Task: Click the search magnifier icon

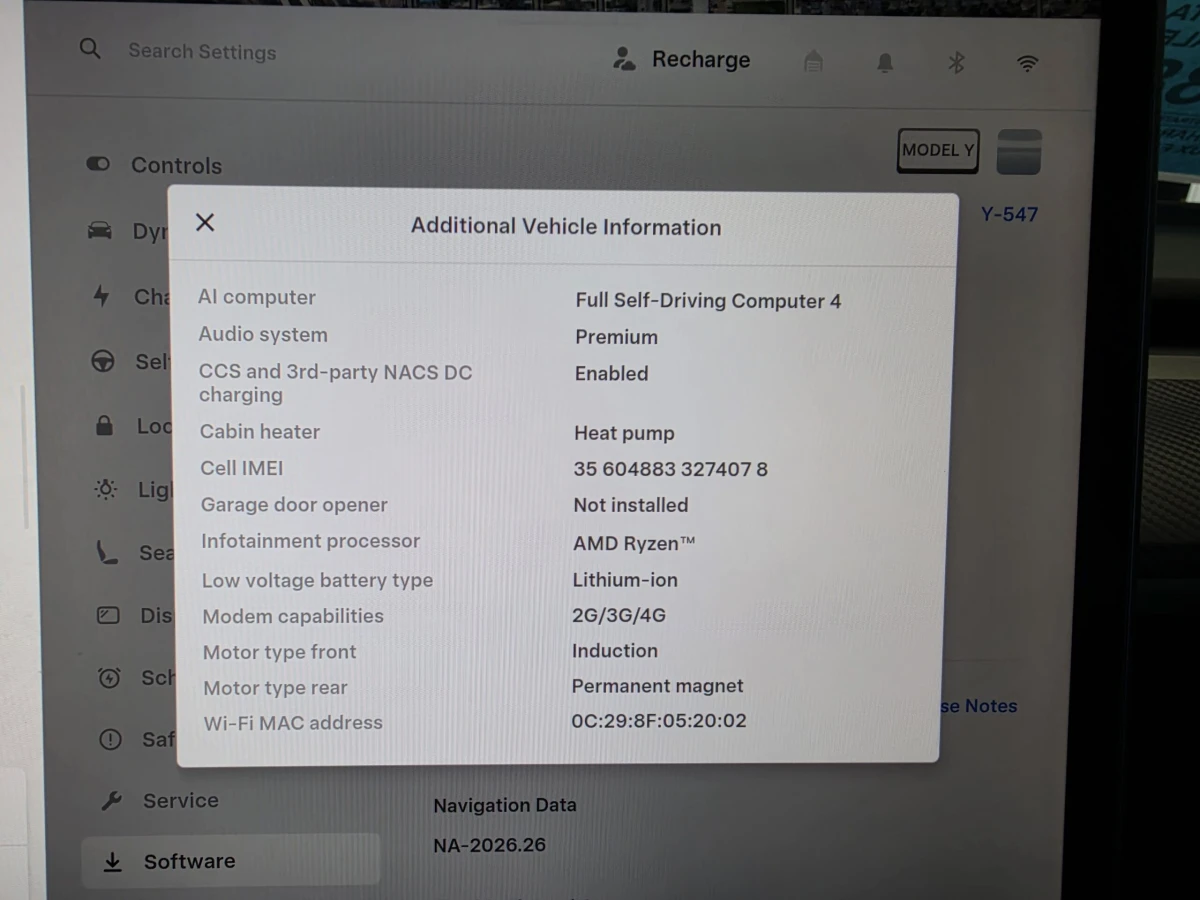Action: pos(90,48)
